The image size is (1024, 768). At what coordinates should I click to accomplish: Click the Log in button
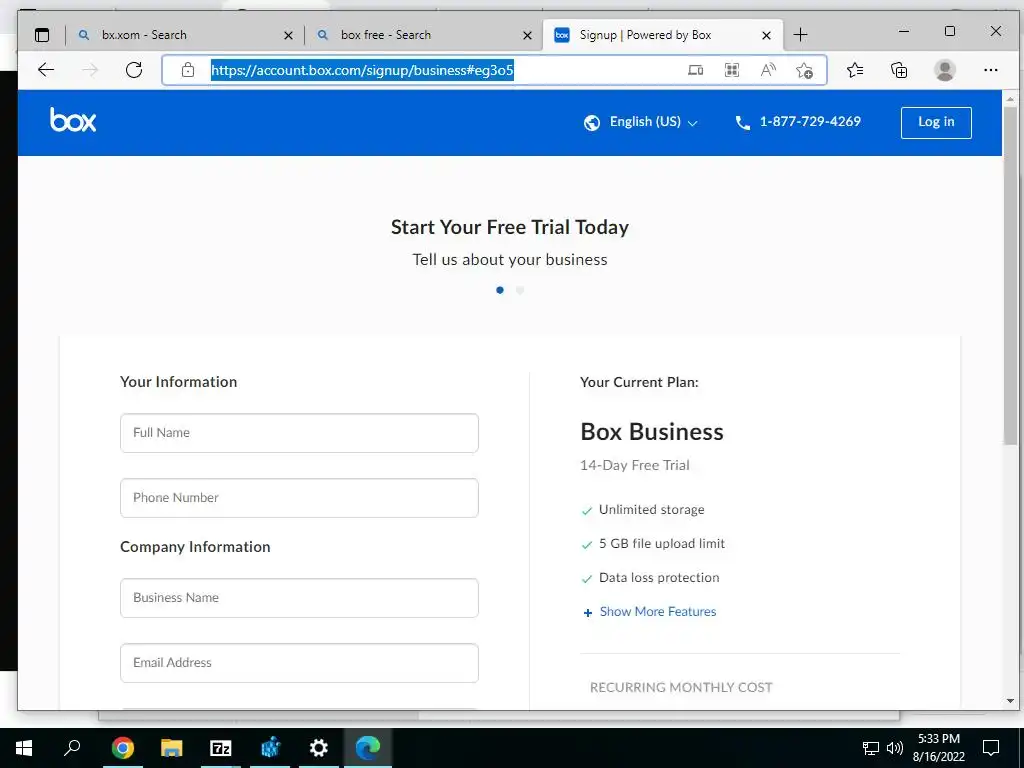(936, 123)
